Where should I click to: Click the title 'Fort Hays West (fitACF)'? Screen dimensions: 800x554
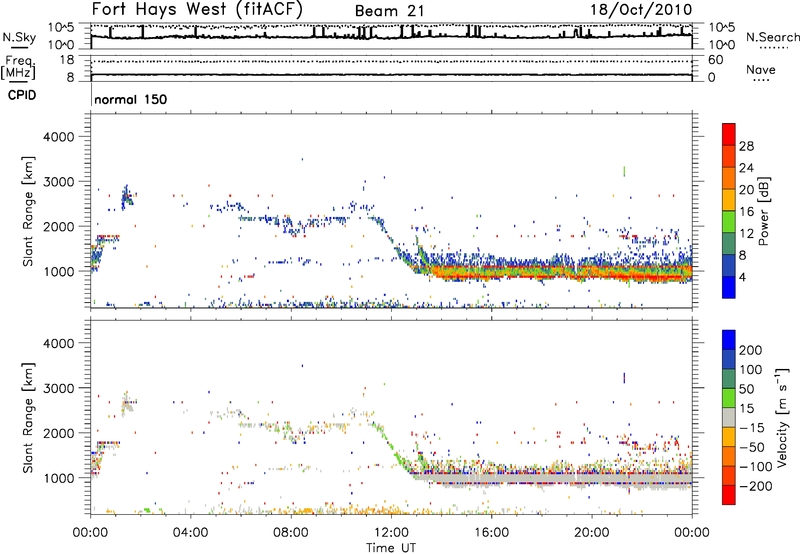[197, 9]
